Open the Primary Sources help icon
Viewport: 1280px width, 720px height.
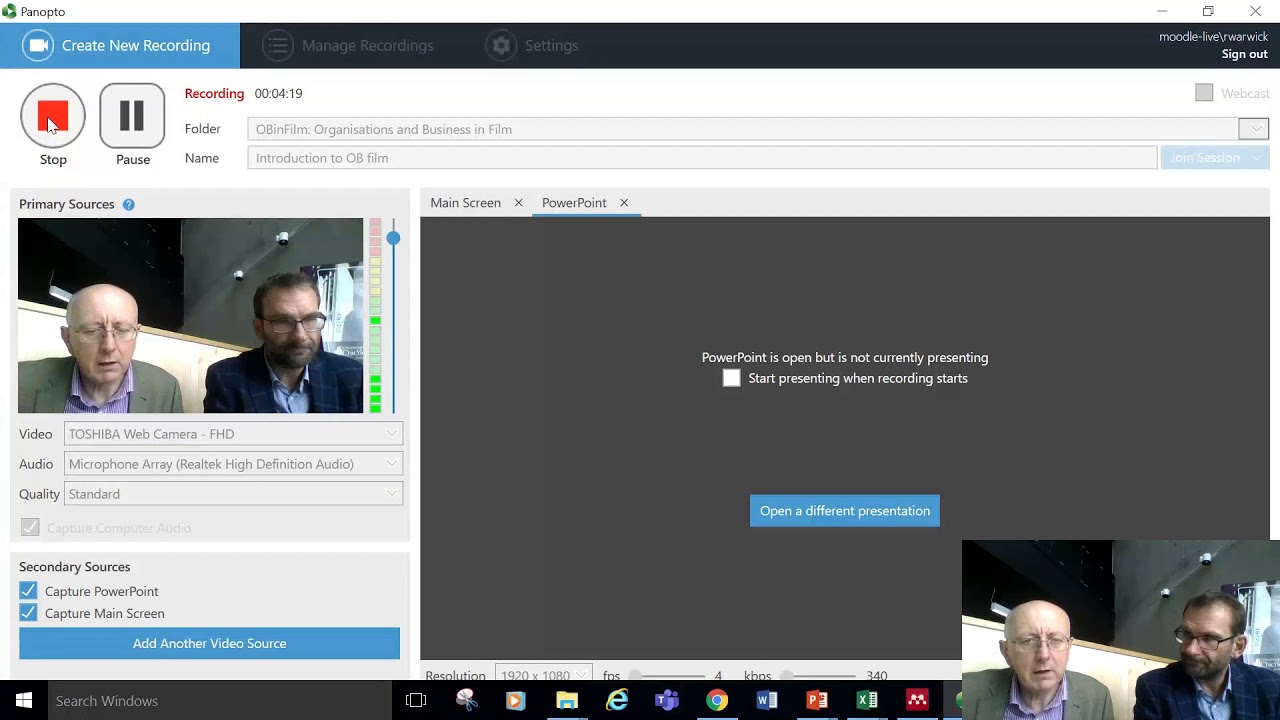128,204
